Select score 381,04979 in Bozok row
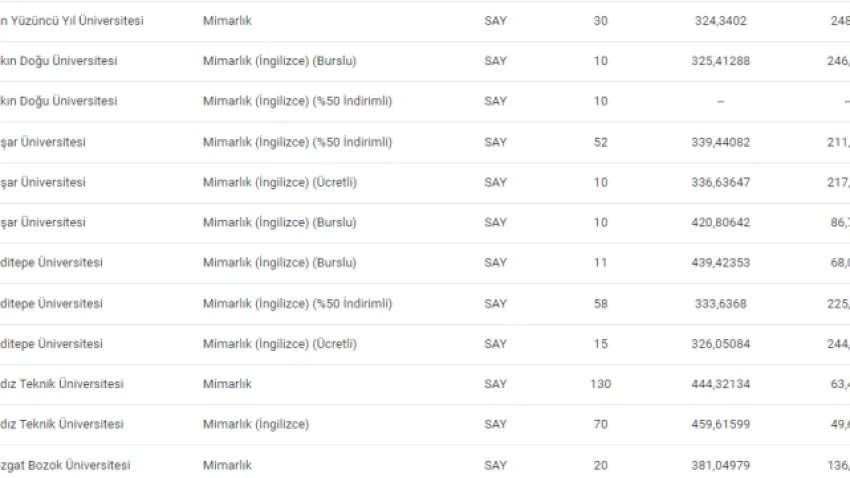Viewport: 850px width, 478px height. (x=720, y=465)
